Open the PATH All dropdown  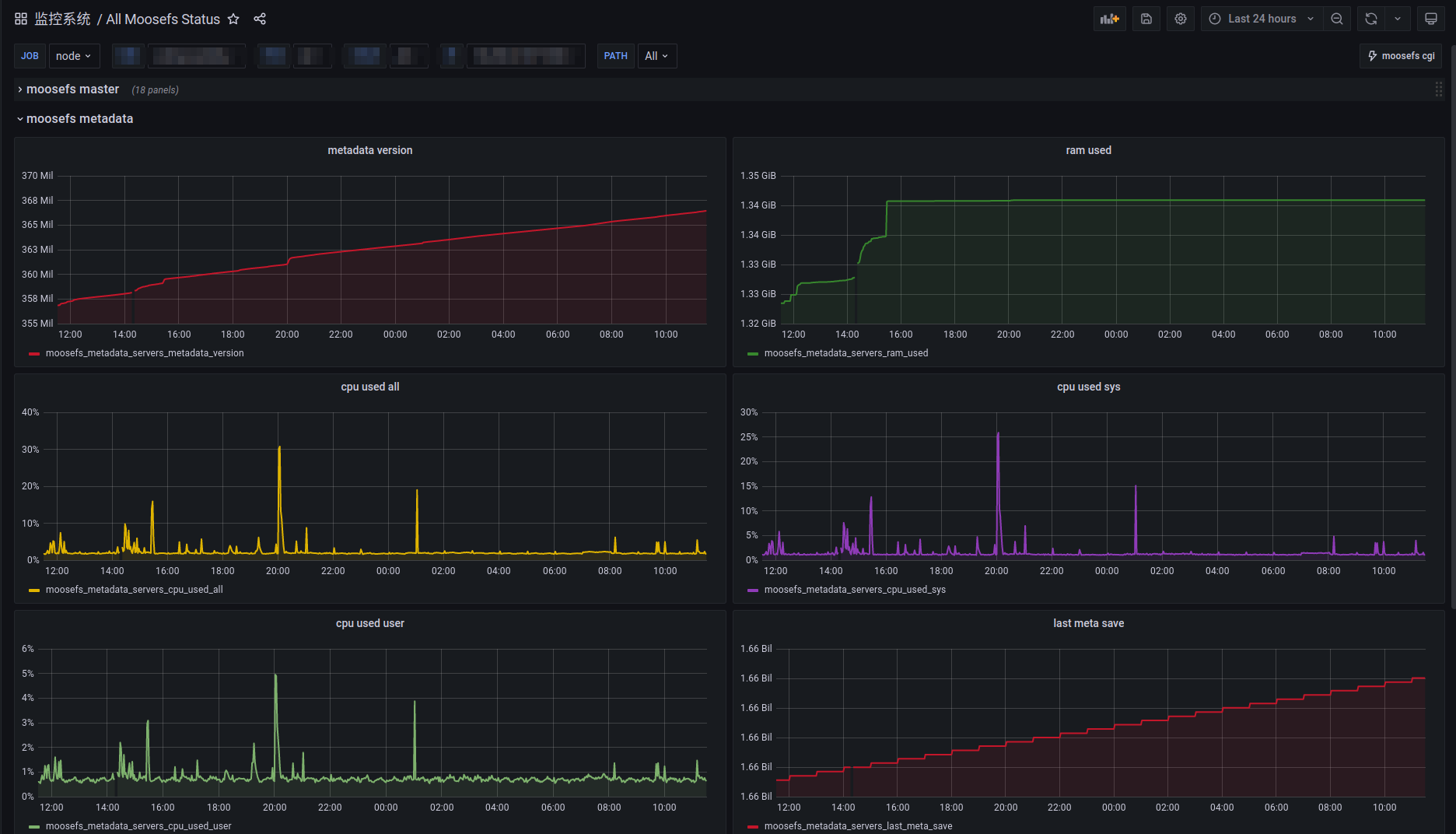click(656, 56)
